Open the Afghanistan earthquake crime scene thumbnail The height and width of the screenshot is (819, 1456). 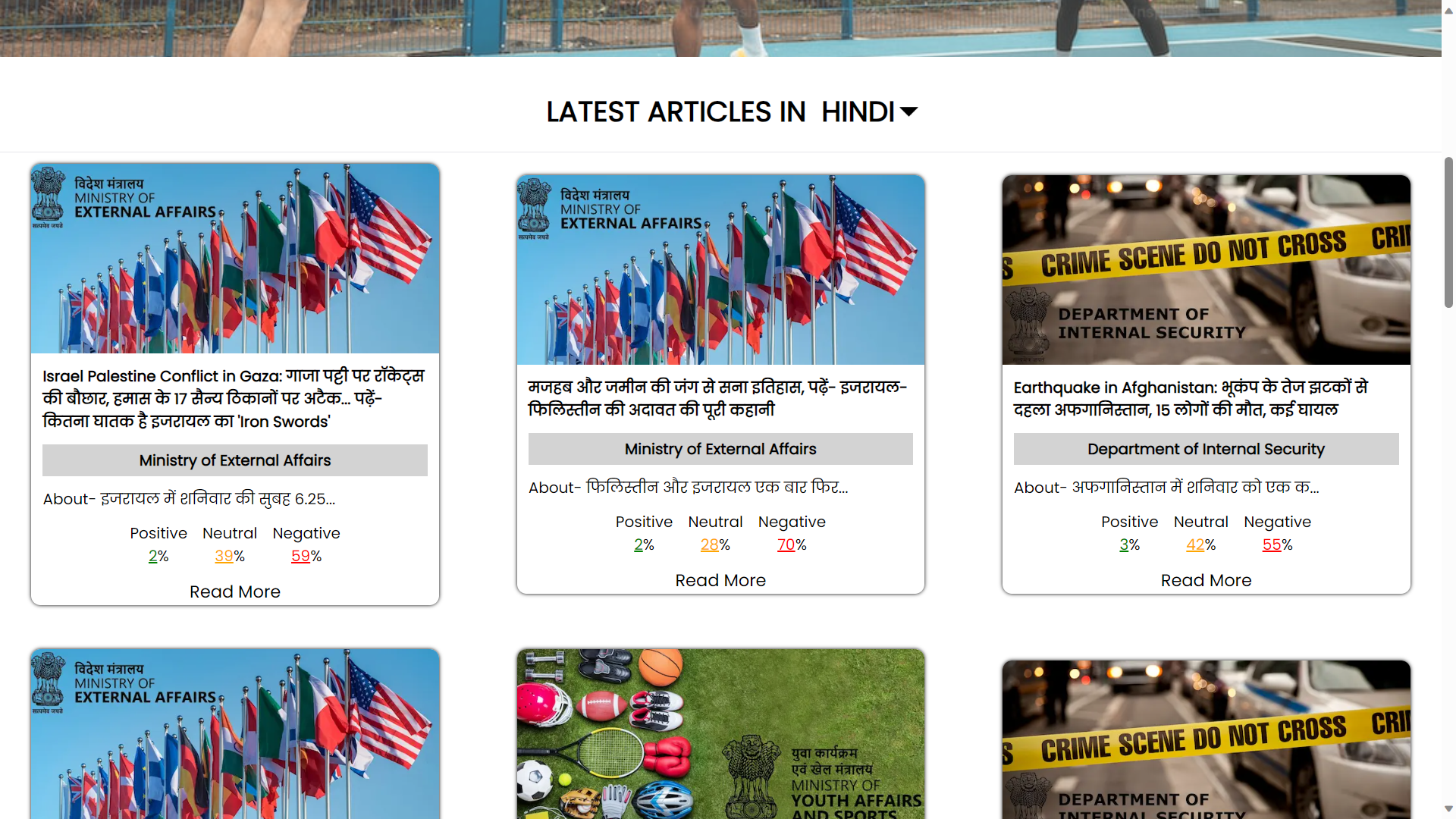[x=1206, y=270]
